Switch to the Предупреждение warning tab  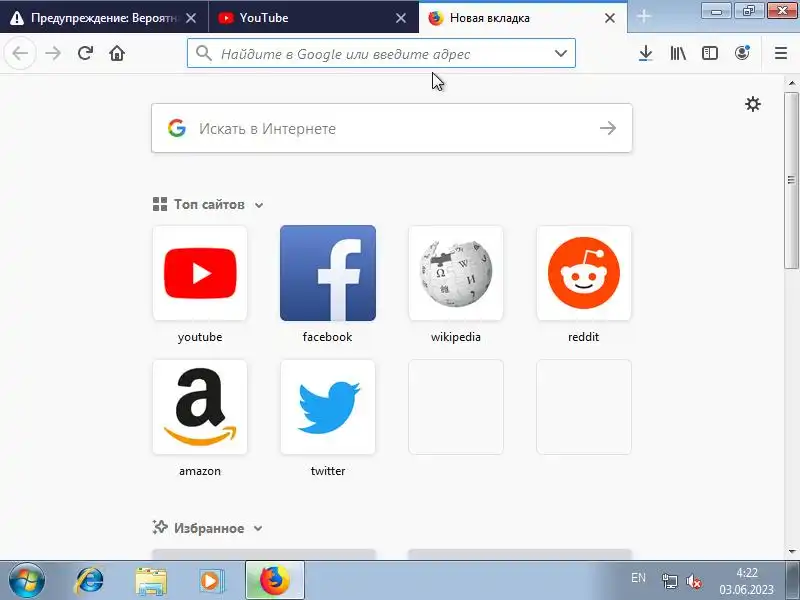click(104, 18)
